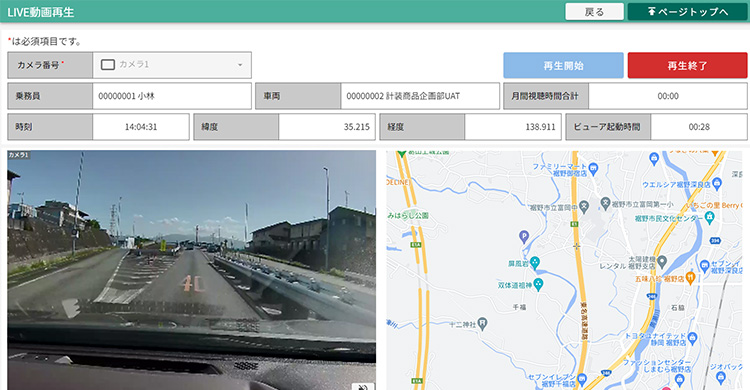Click the カメラ1 live video feed
Viewport: 750px width, 390px height.
click(191, 270)
